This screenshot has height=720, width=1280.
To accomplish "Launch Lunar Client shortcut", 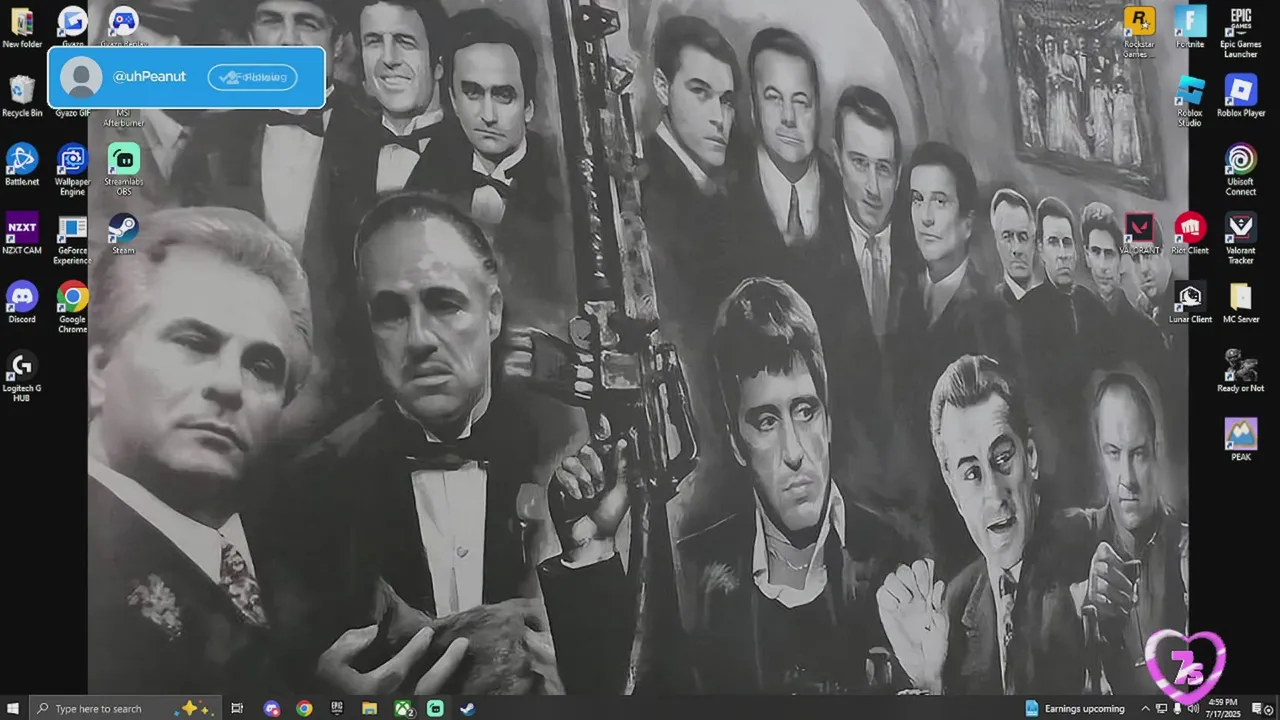I will click(1190, 303).
